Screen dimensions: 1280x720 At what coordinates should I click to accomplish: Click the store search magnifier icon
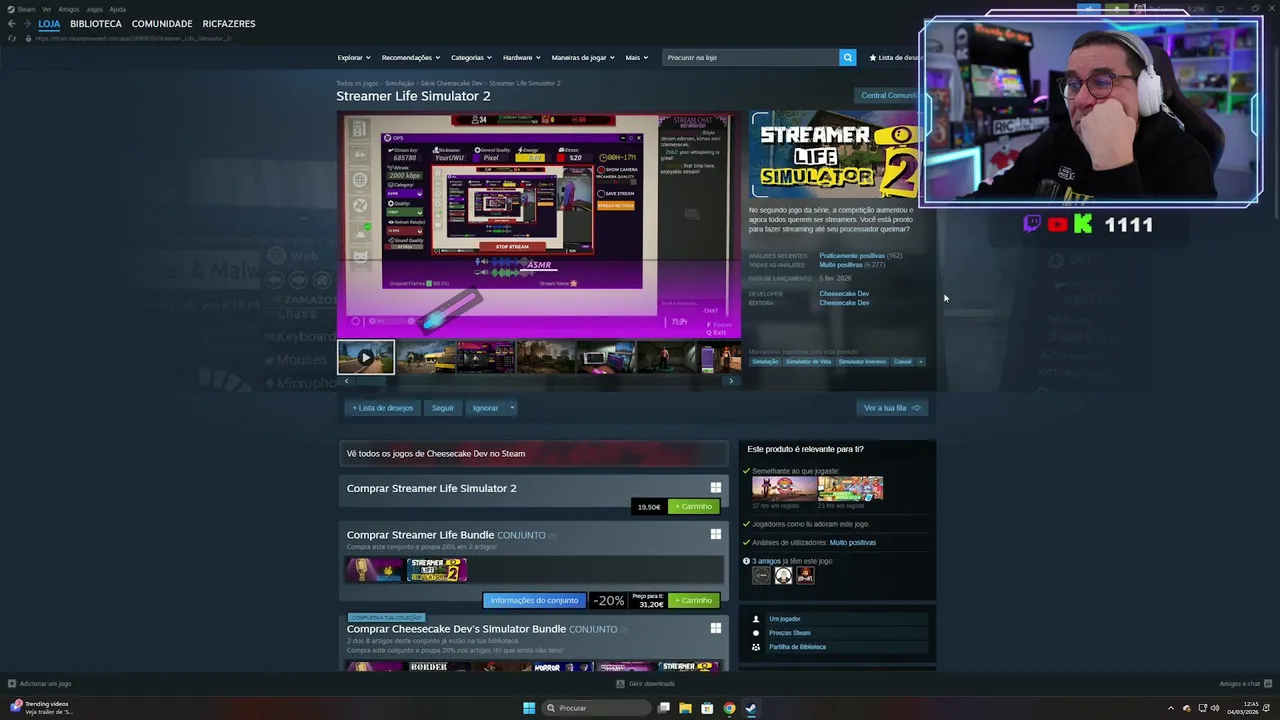(847, 57)
